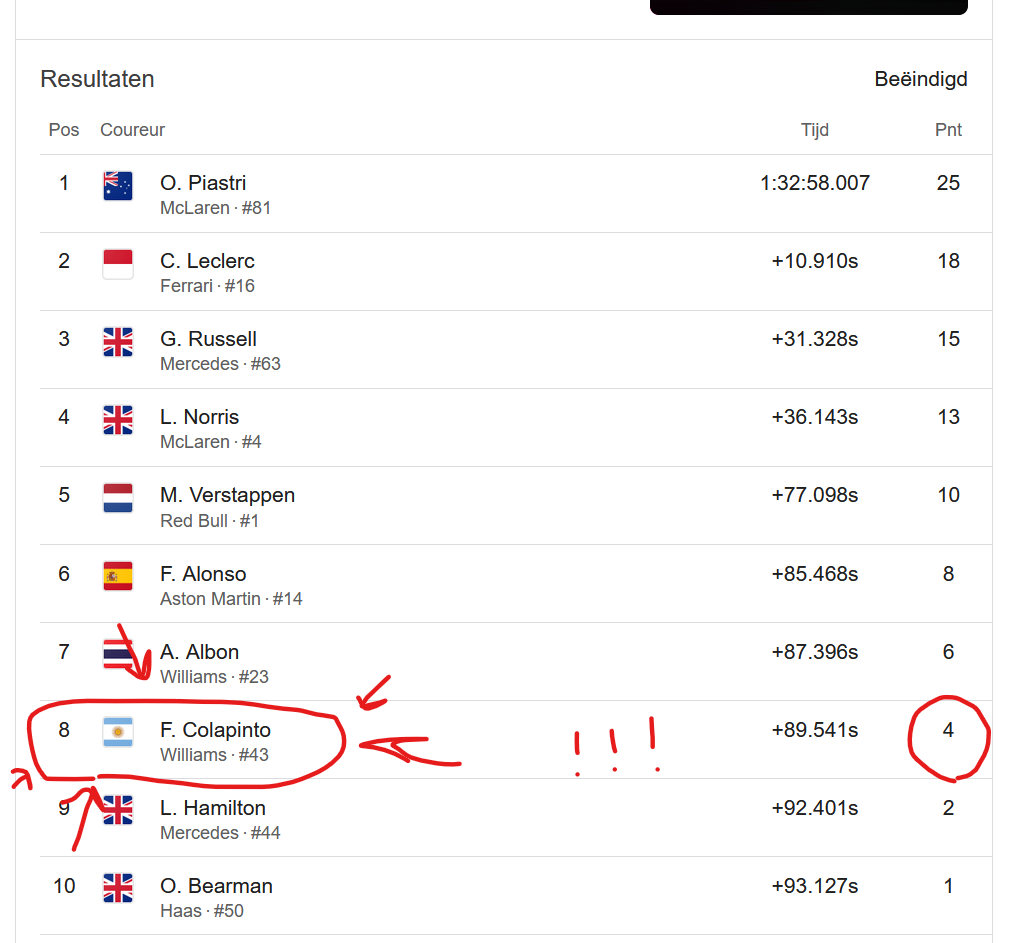Select L. Hamilton's name

tap(213, 808)
